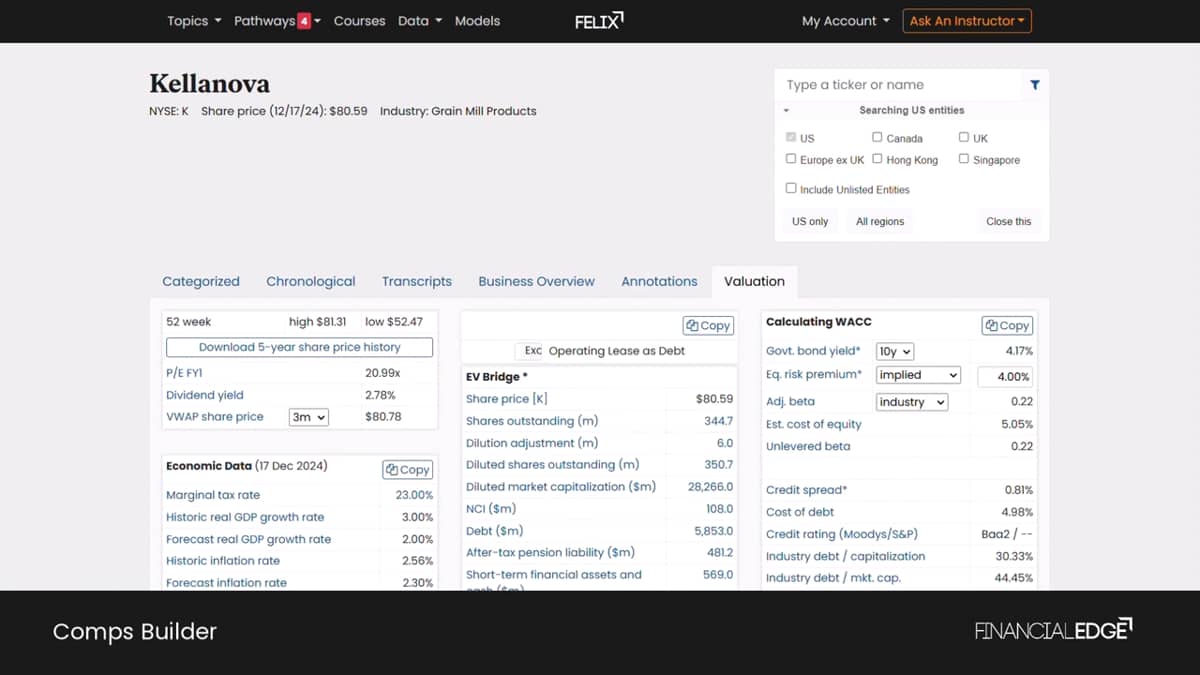Viewport: 1200px width, 675px height.
Task: Change Govt. bond yield 10y dropdown
Action: (x=895, y=352)
